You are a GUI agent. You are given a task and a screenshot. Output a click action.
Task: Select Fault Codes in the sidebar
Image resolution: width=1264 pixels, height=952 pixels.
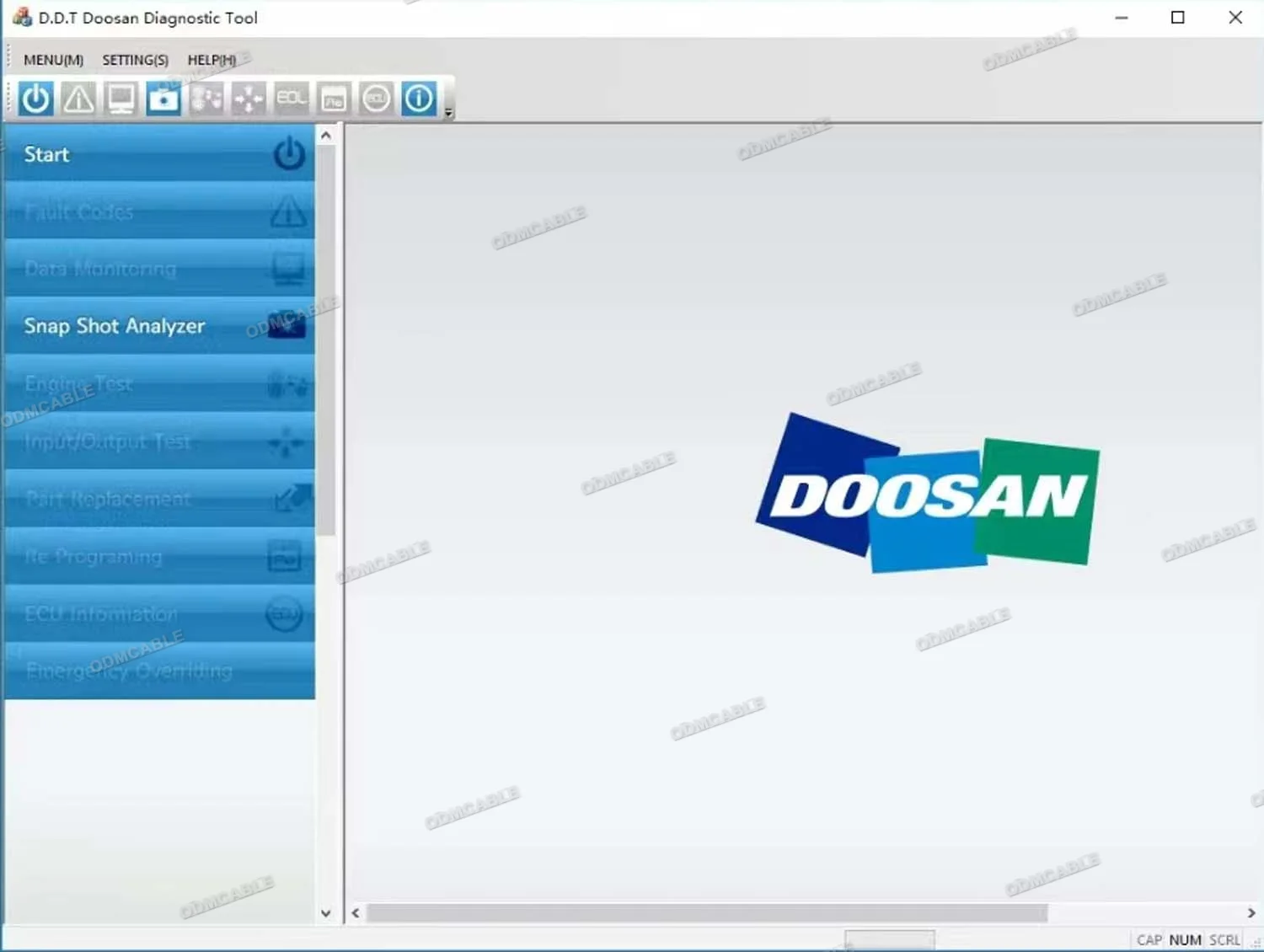[x=159, y=211]
